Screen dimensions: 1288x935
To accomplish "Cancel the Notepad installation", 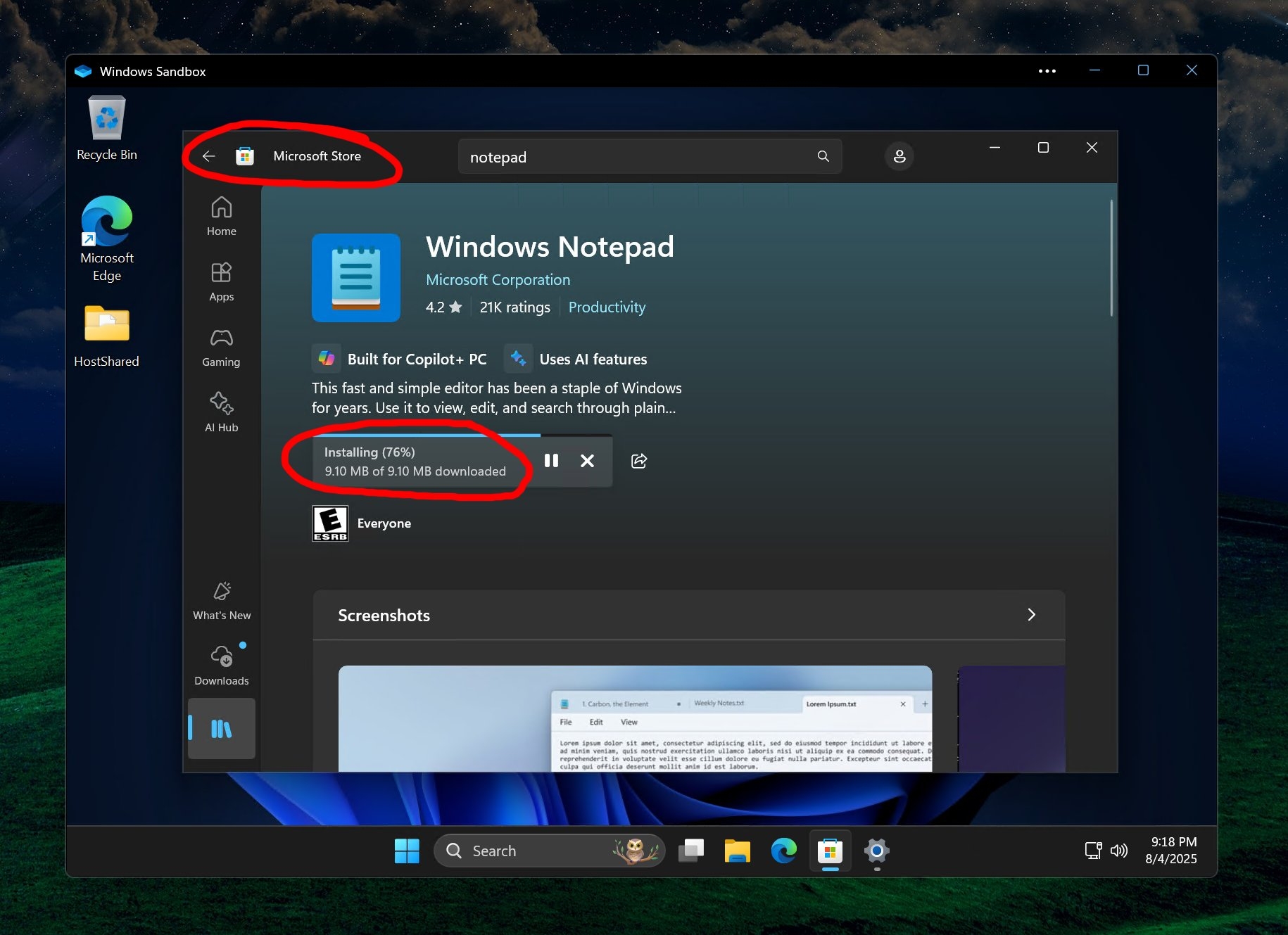I will [587, 461].
